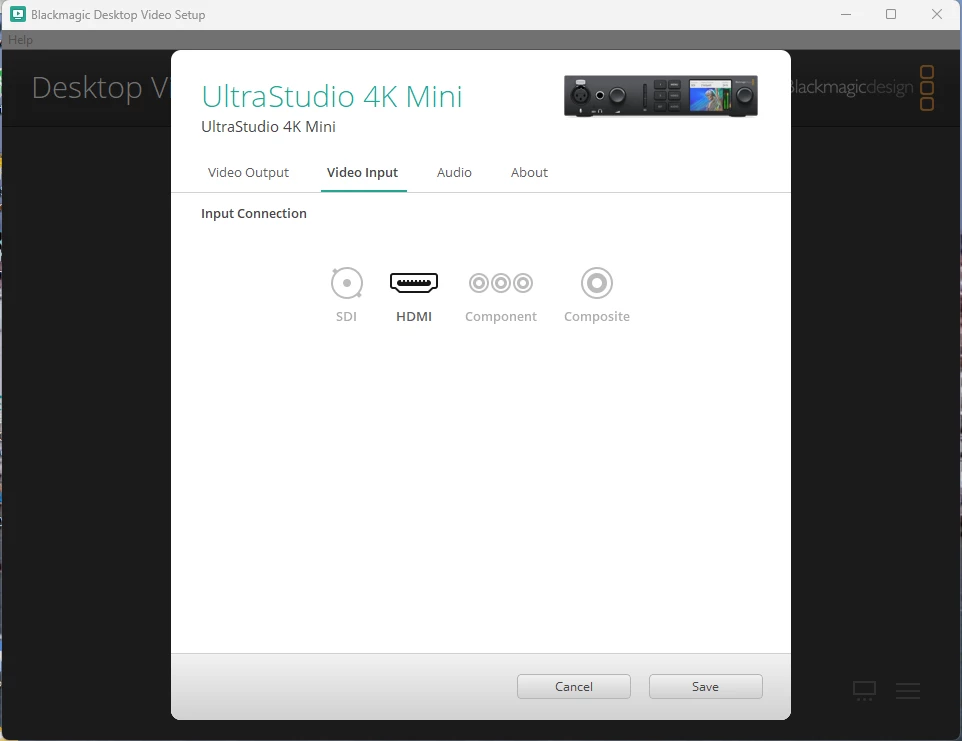Click the Blackmagicdesign logo
This screenshot has width=962, height=741.
[861, 88]
